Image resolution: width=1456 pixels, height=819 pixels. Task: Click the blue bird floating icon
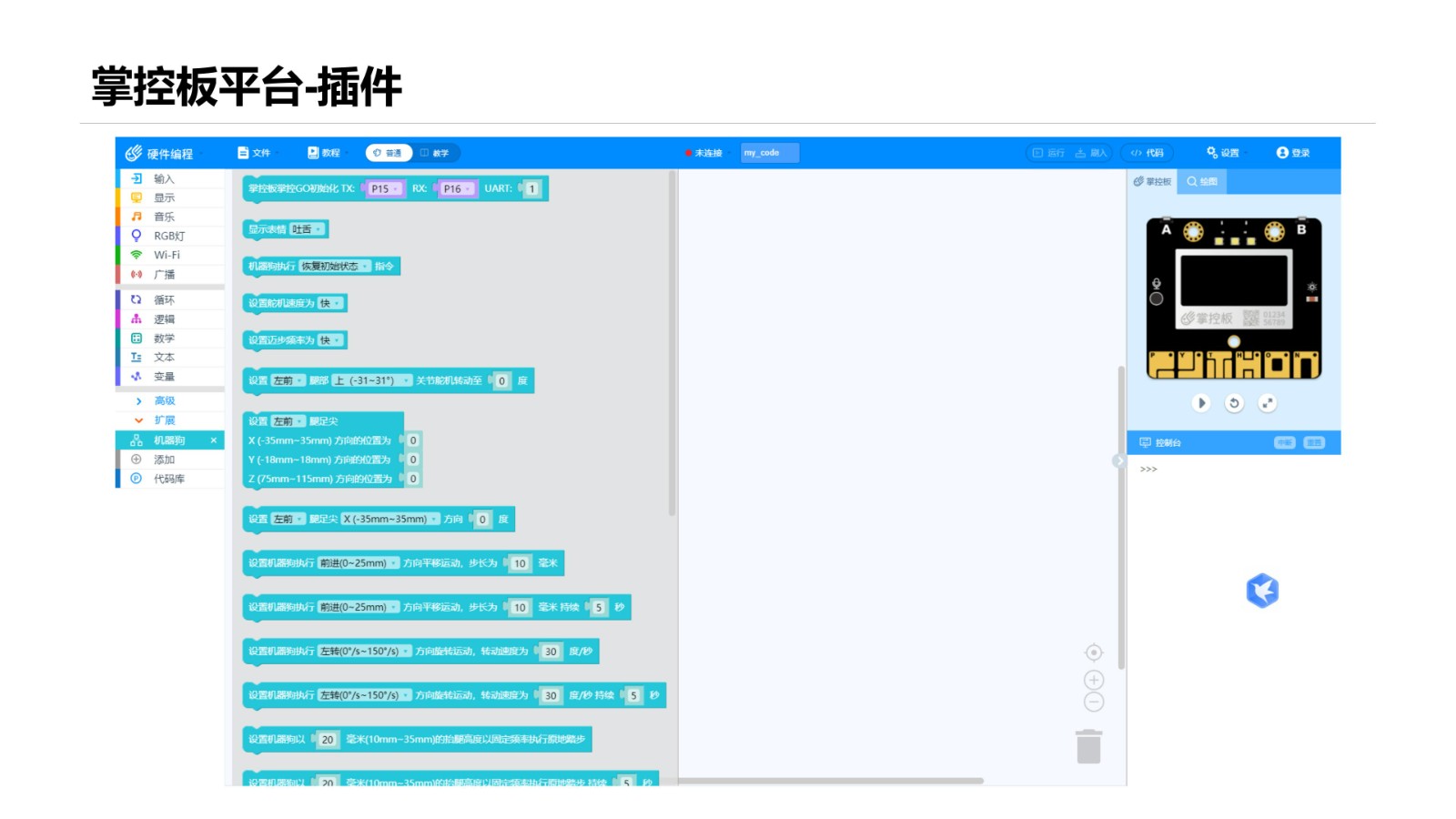coord(1262,591)
